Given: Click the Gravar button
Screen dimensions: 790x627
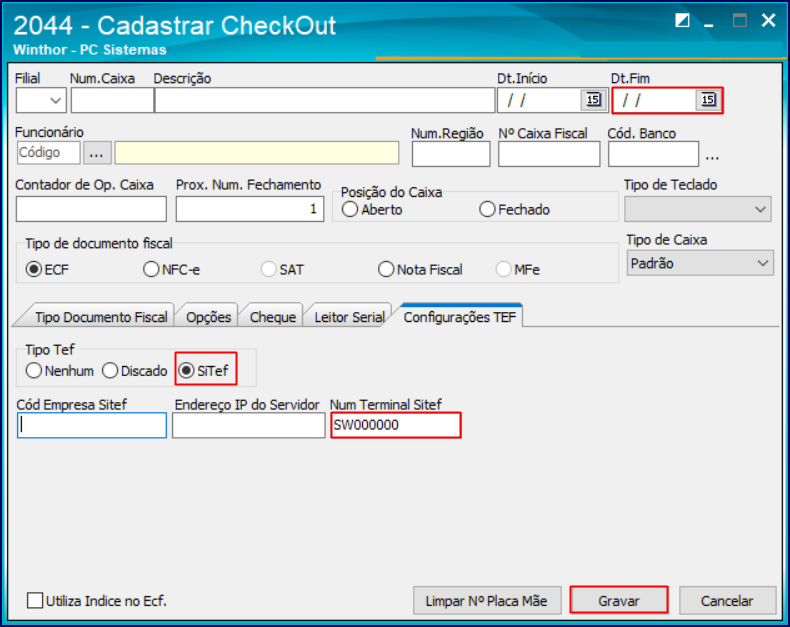Looking at the screenshot, I should click(x=619, y=601).
